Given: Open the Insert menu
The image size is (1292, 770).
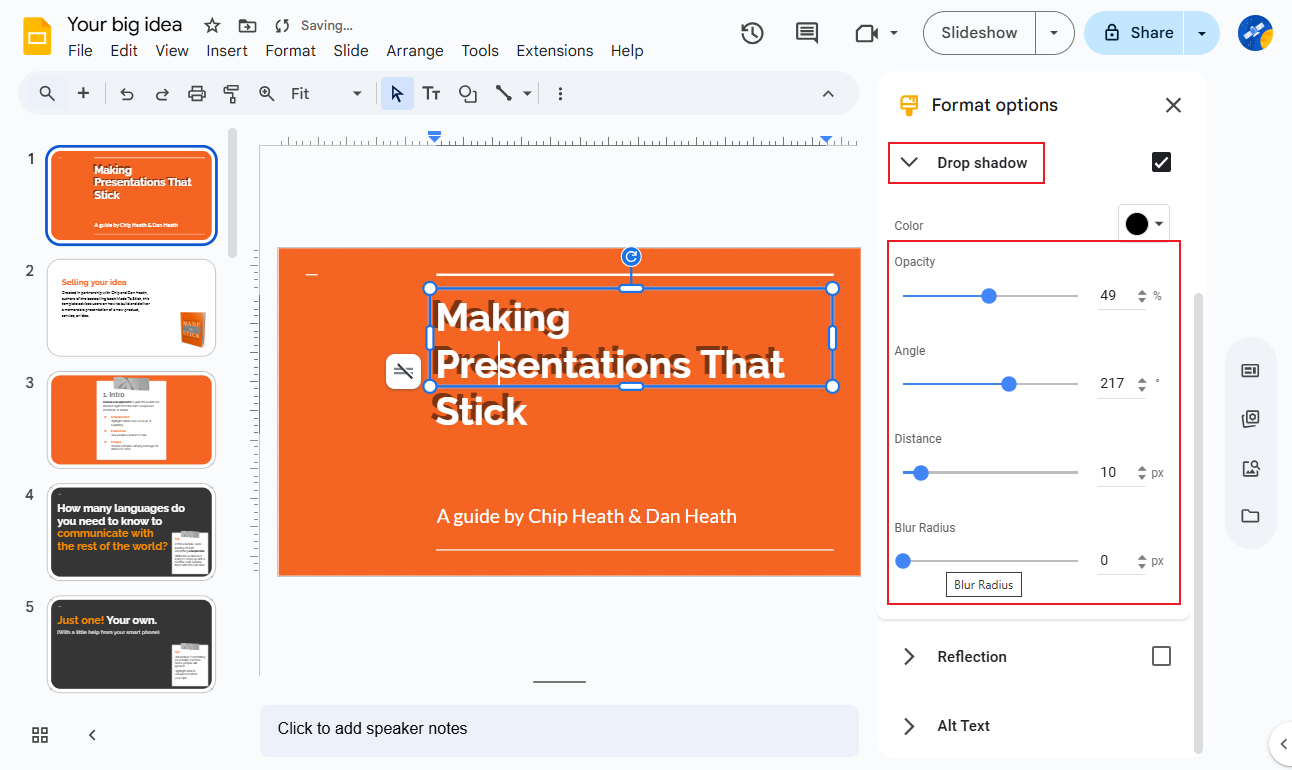Looking at the screenshot, I should pos(227,50).
